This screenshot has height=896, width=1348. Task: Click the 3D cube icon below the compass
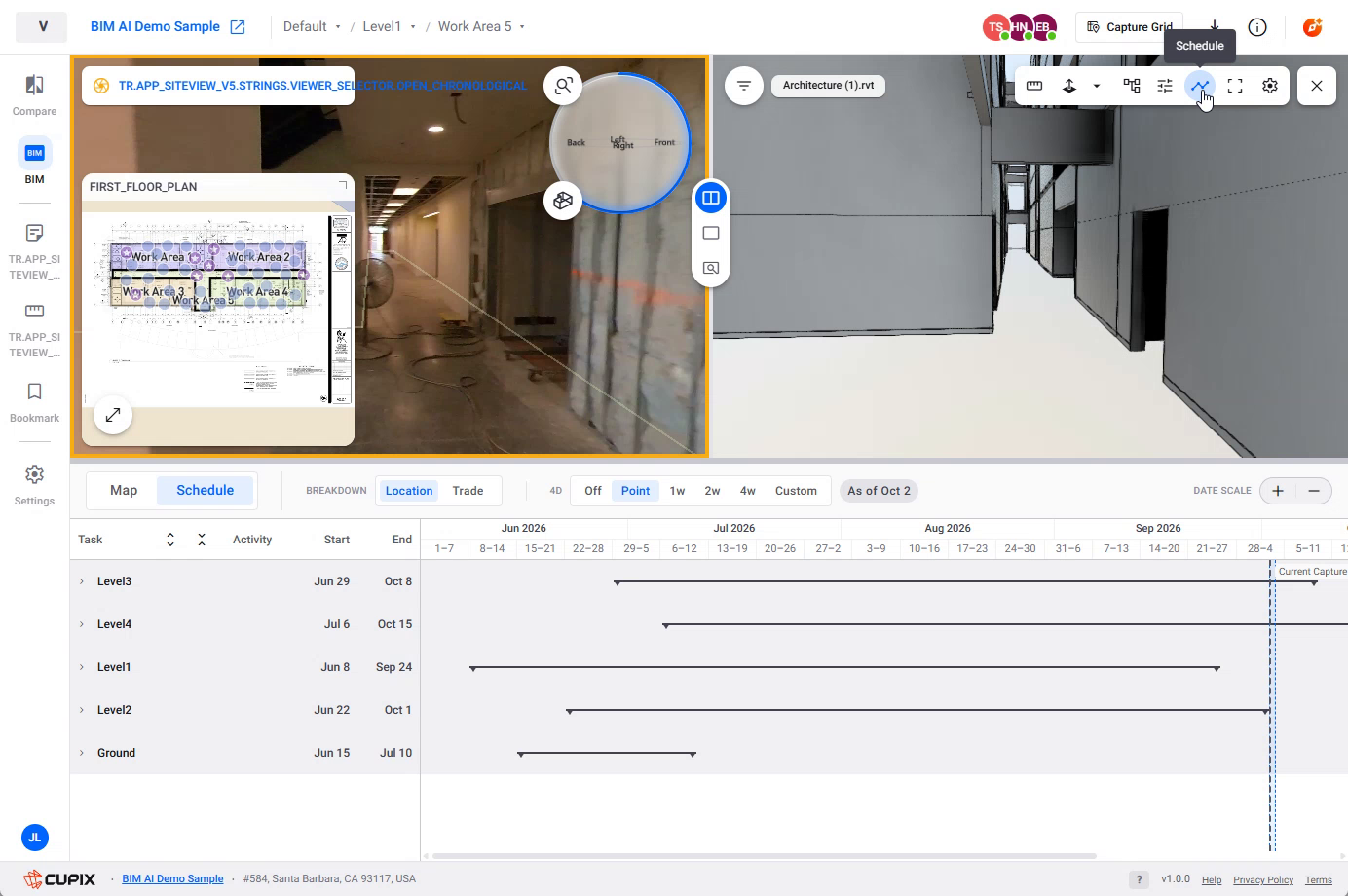563,201
